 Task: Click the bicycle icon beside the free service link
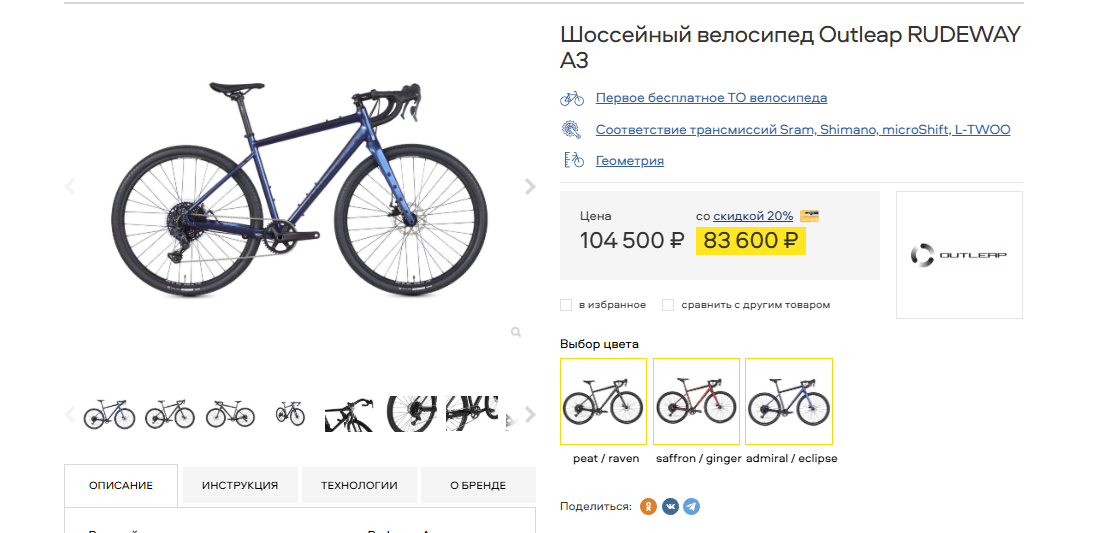click(572, 98)
